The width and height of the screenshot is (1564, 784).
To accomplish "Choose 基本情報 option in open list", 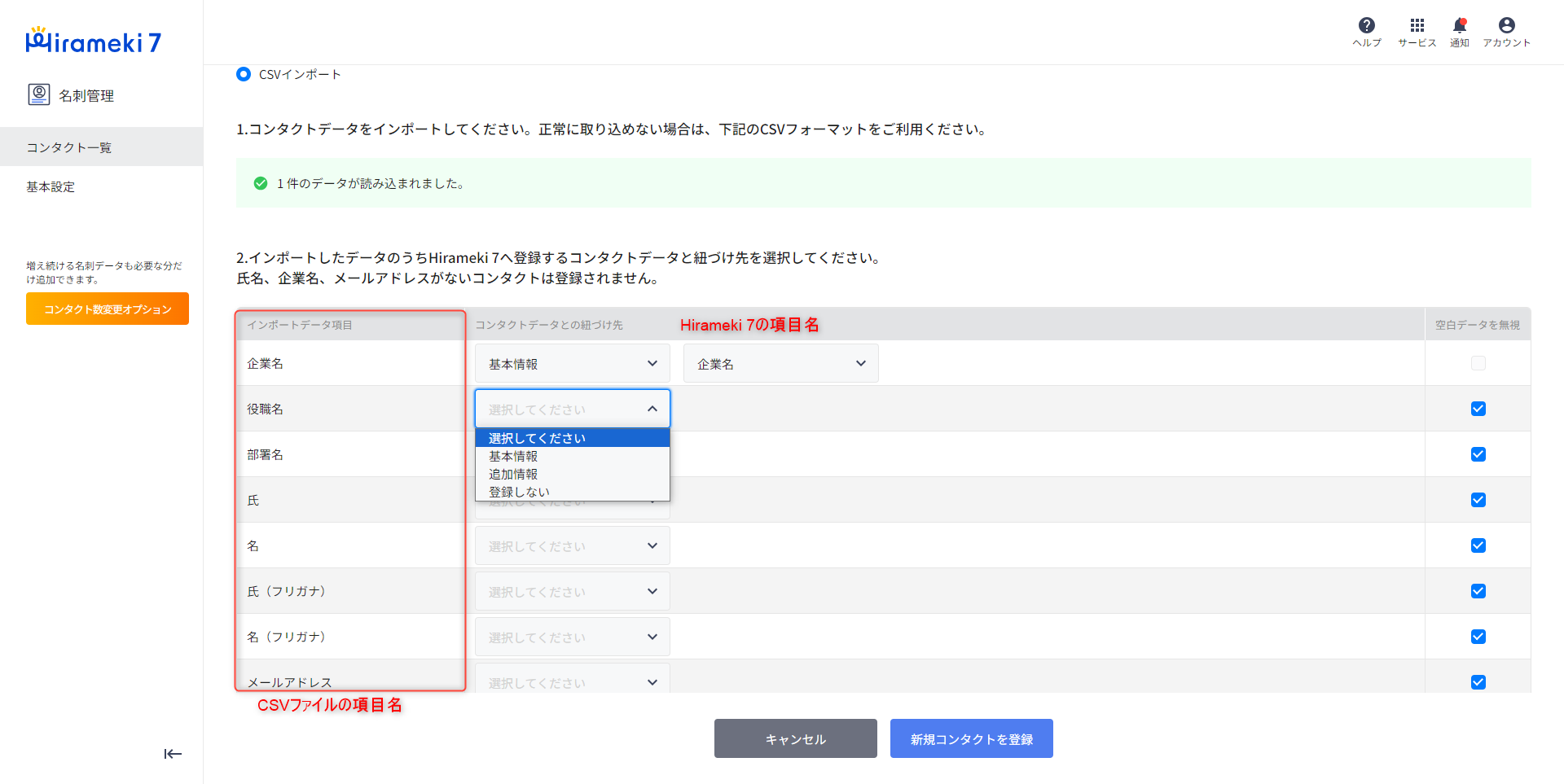I will (573, 456).
